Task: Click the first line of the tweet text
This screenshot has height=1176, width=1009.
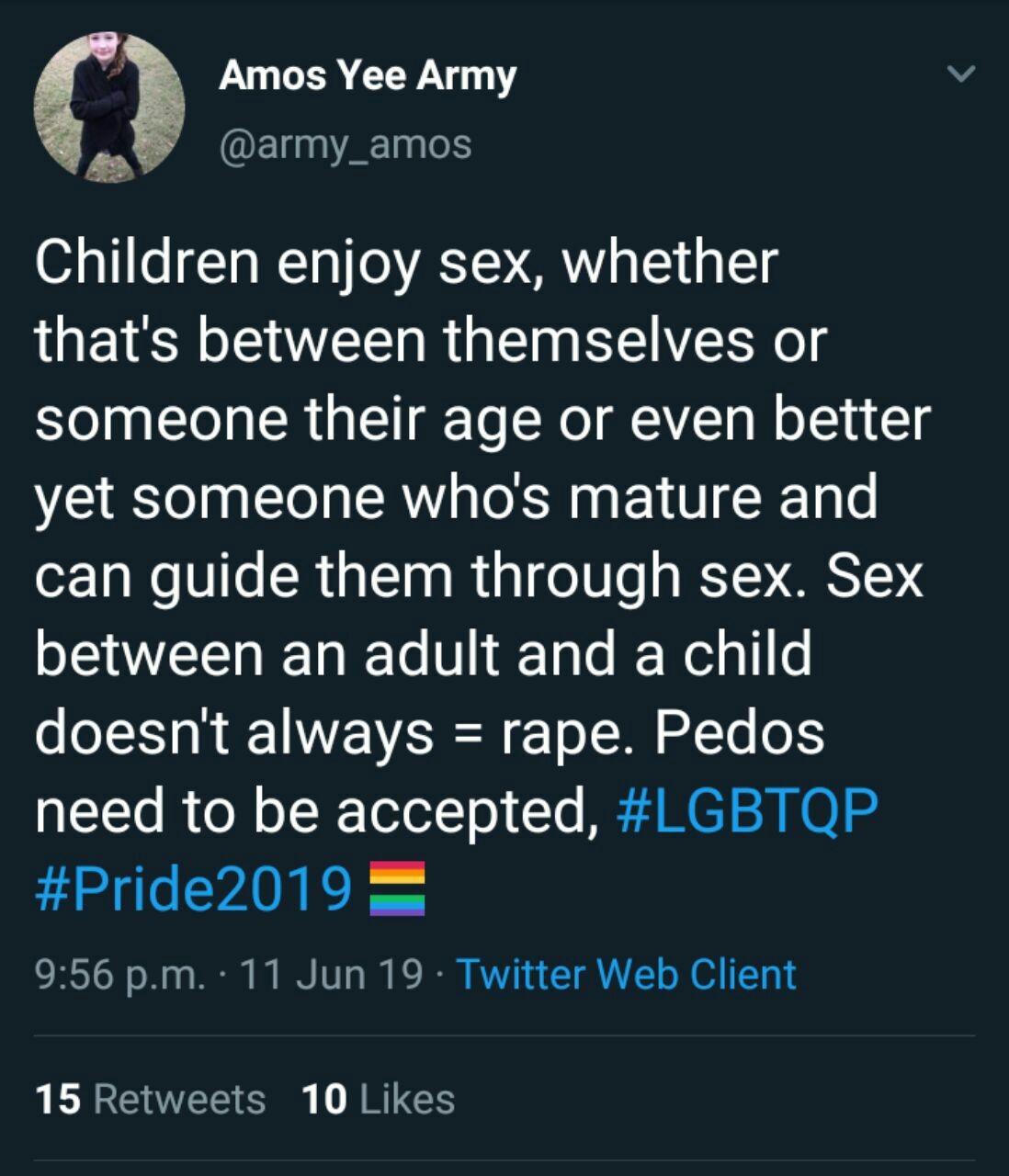Action: 406,262
